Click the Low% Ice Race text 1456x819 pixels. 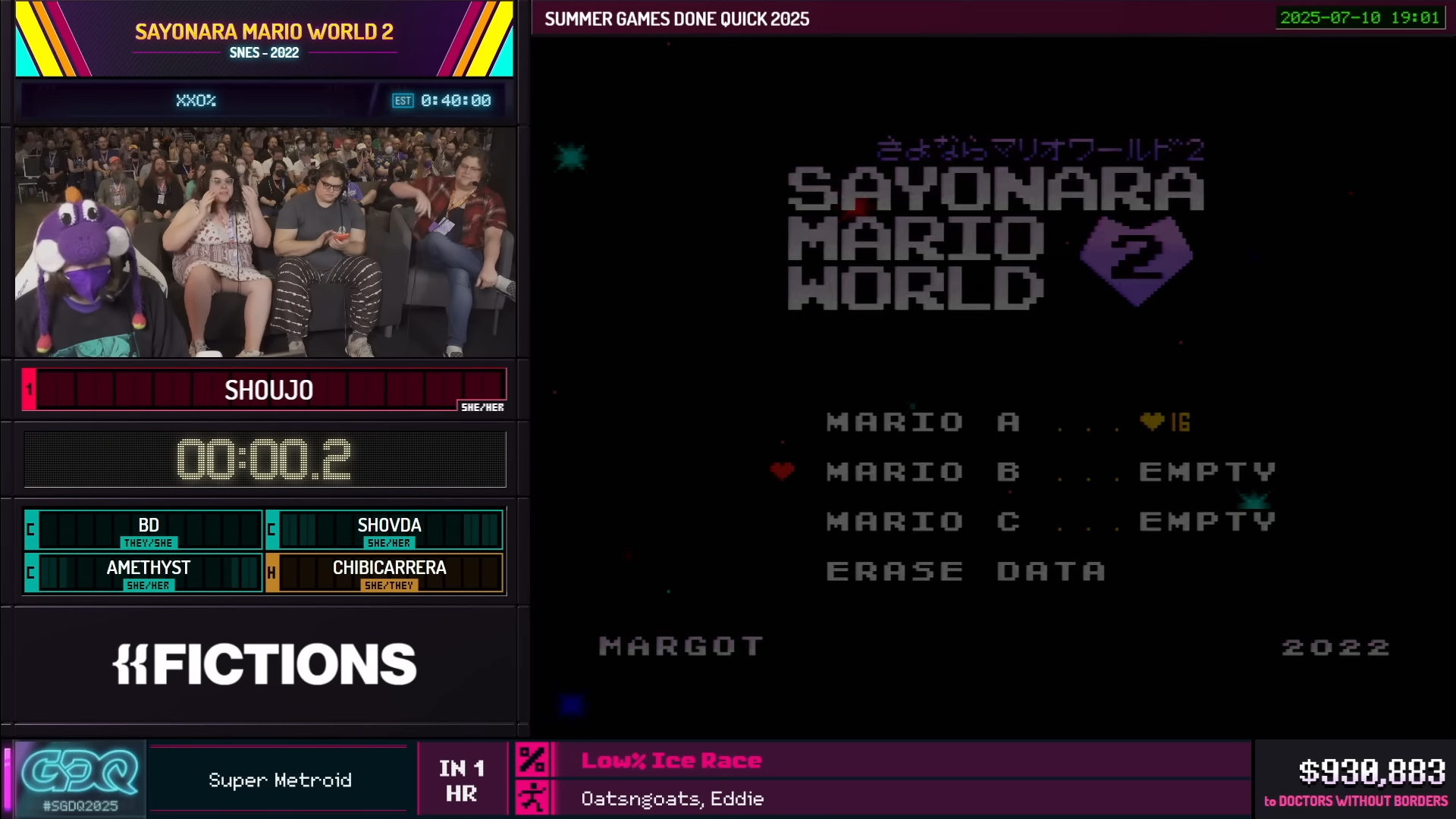tap(671, 761)
